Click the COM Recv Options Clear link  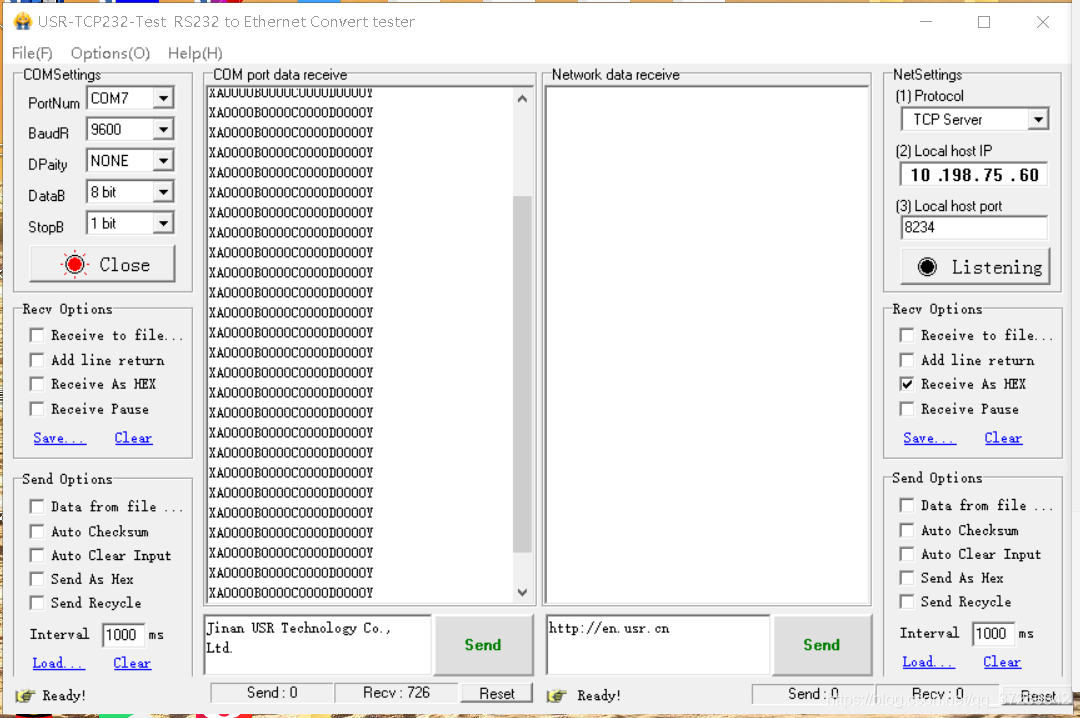pyautogui.click(x=133, y=438)
